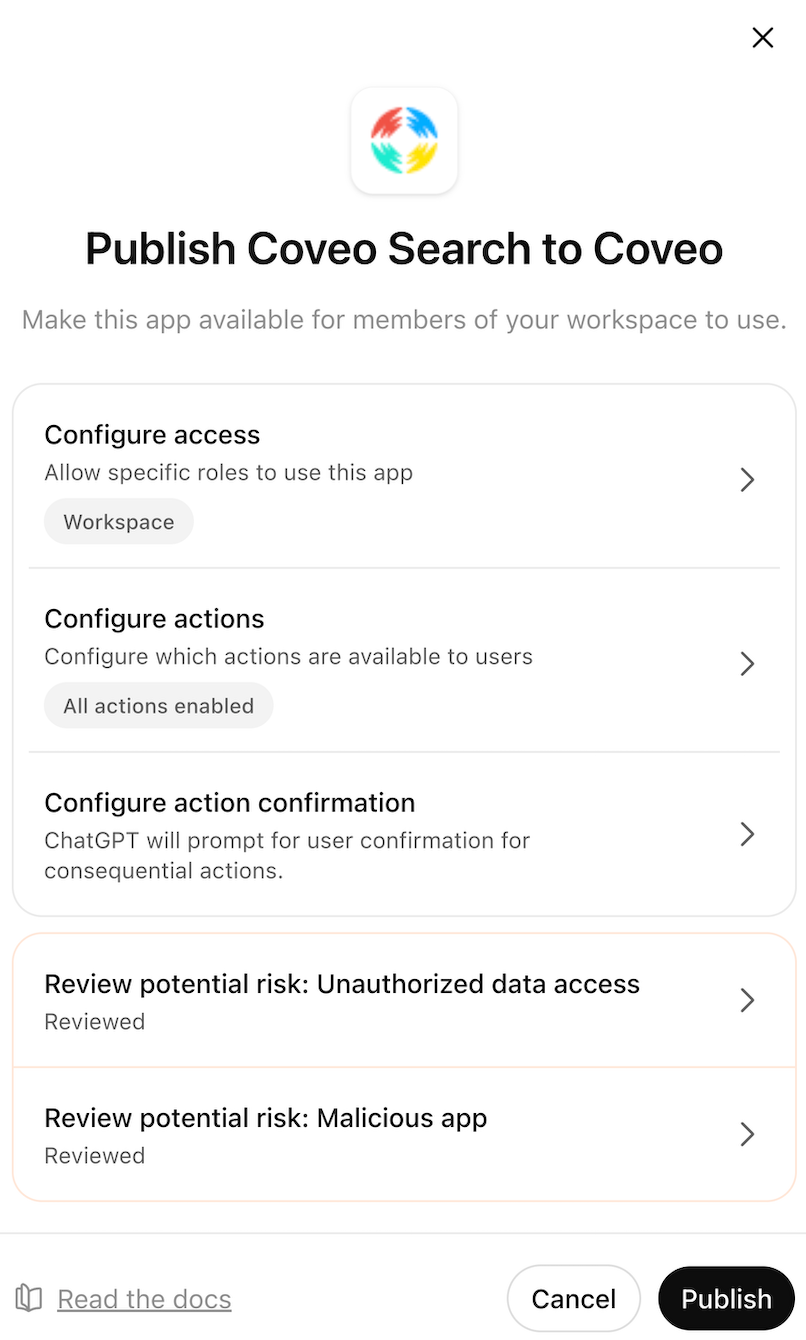Cancel publishing the app
The width and height of the screenshot is (806, 1340).
573,1297
